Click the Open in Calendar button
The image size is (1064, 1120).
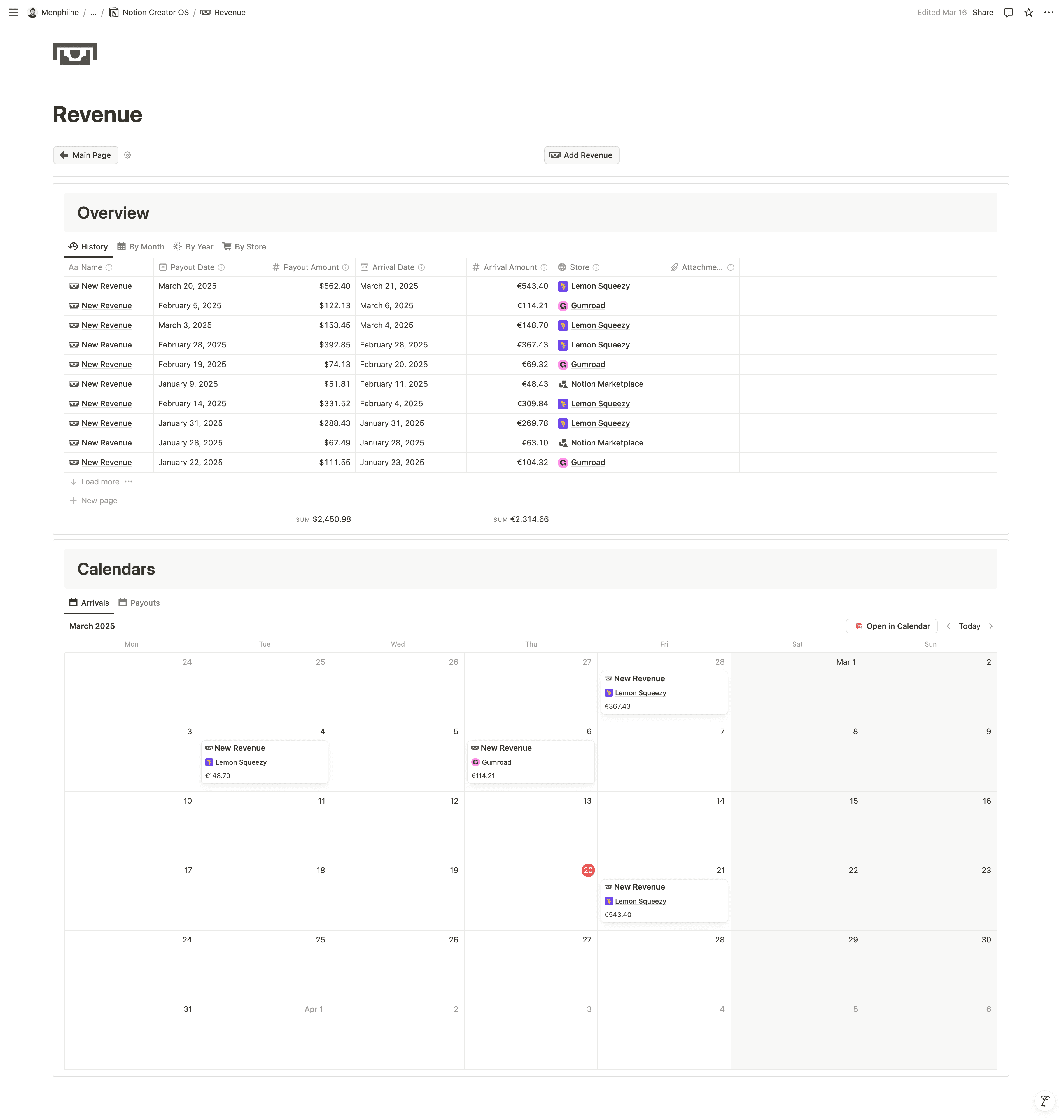[x=892, y=627]
